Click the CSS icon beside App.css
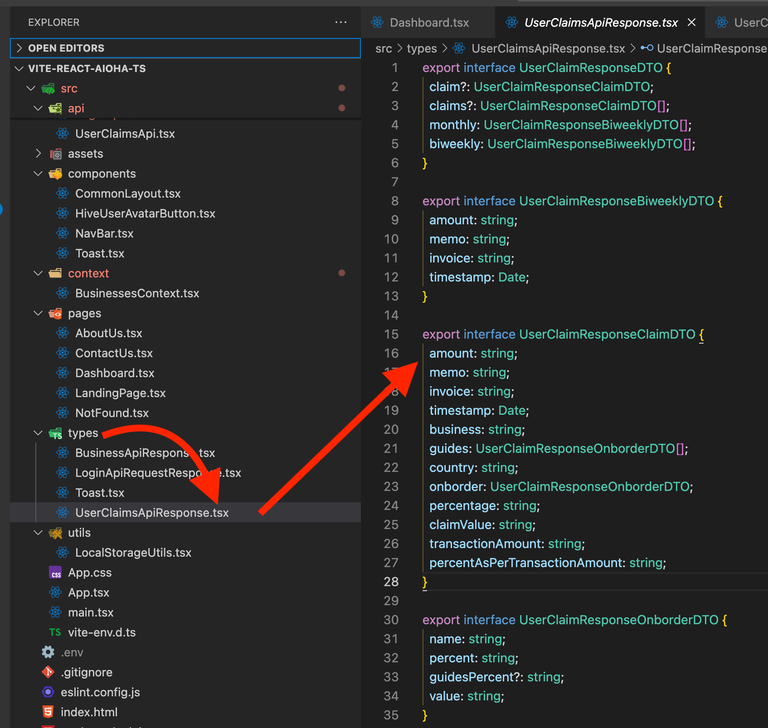This screenshot has height=728, width=768. pyautogui.click(x=55, y=573)
